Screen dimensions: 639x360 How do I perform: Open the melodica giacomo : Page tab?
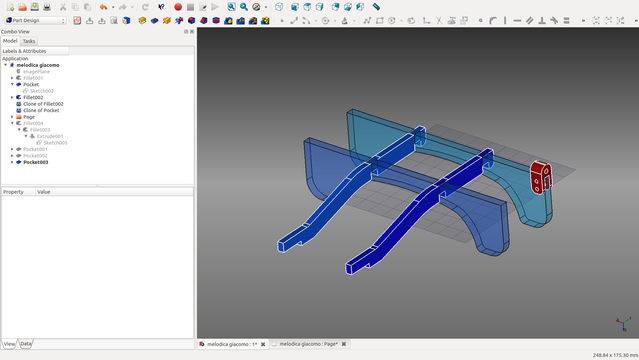pos(308,344)
